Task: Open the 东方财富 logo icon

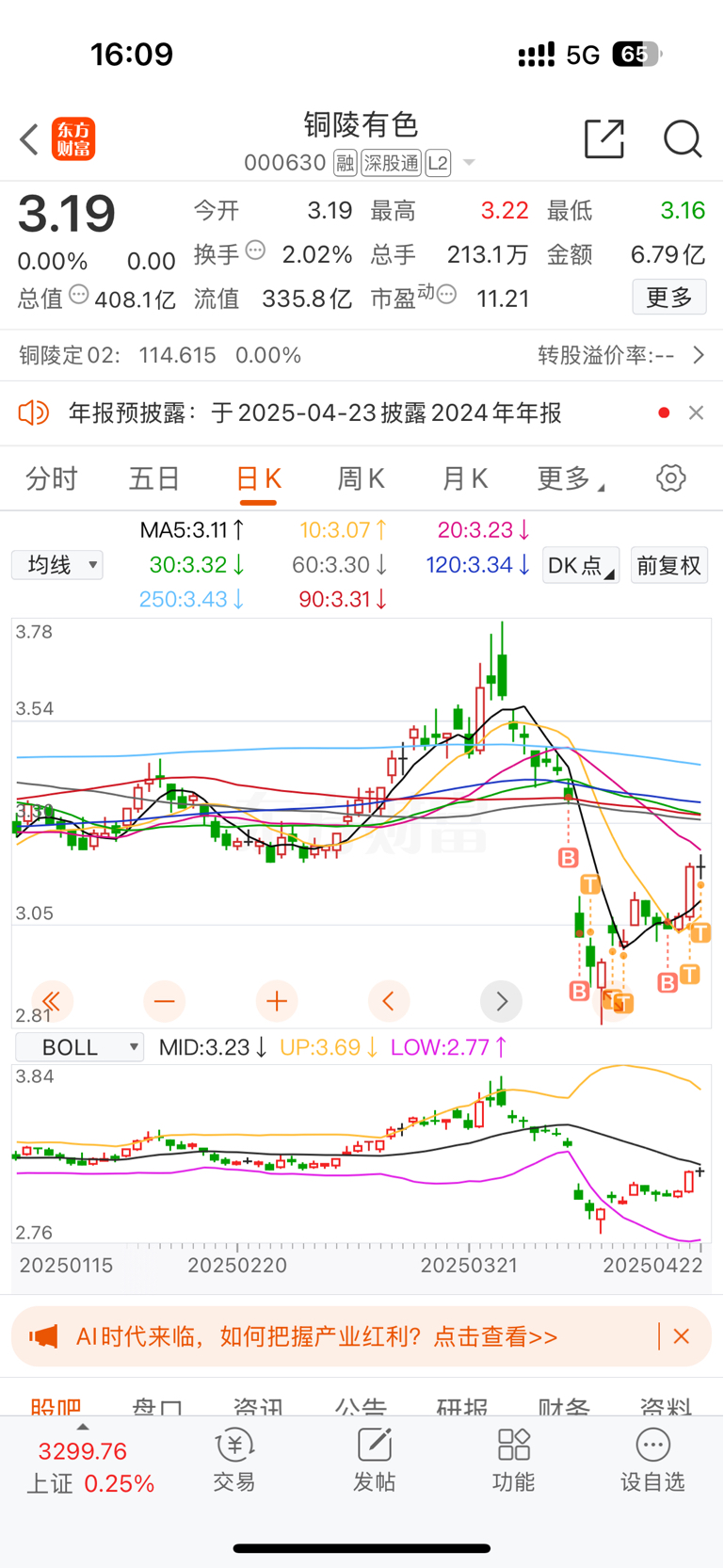Action: (x=73, y=139)
